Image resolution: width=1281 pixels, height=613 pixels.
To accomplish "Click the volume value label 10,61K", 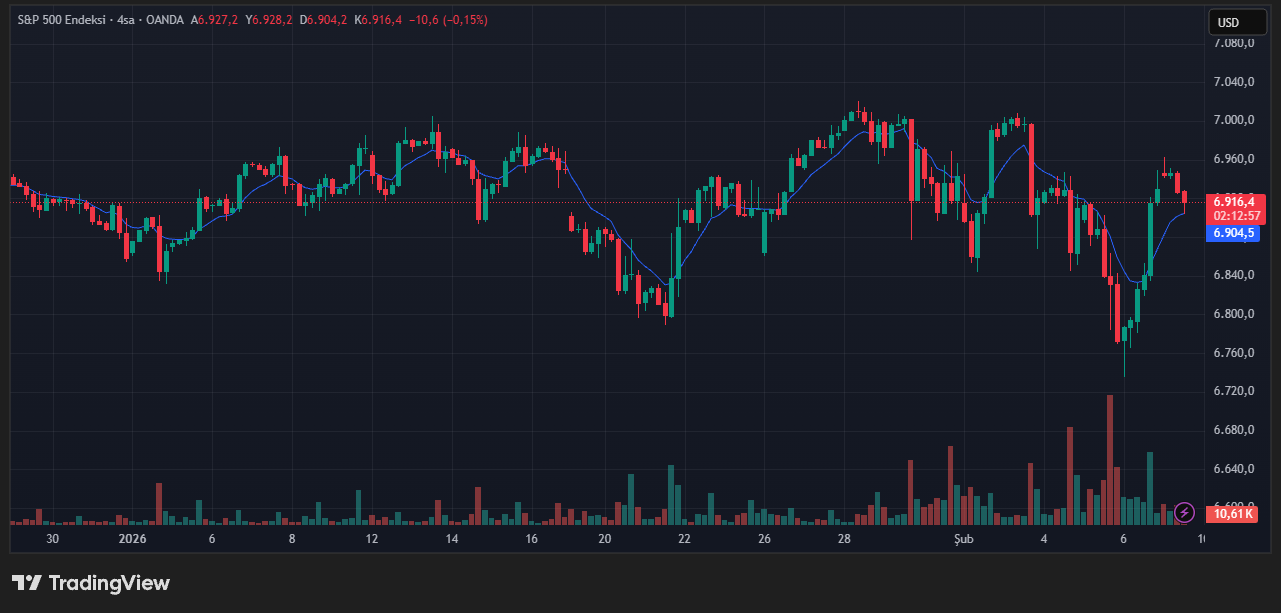I will (x=1233, y=514).
